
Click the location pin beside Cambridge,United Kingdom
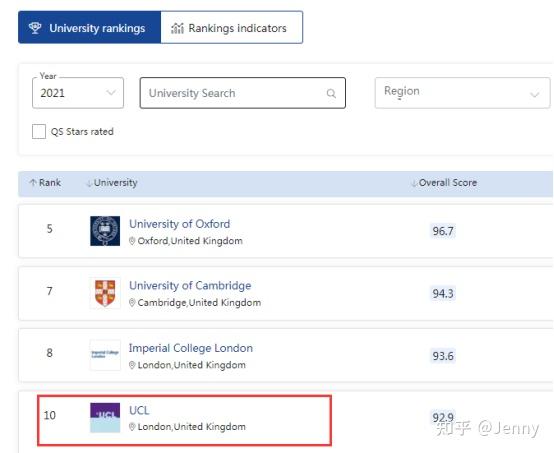pyautogui.click(x=132, y=303)
